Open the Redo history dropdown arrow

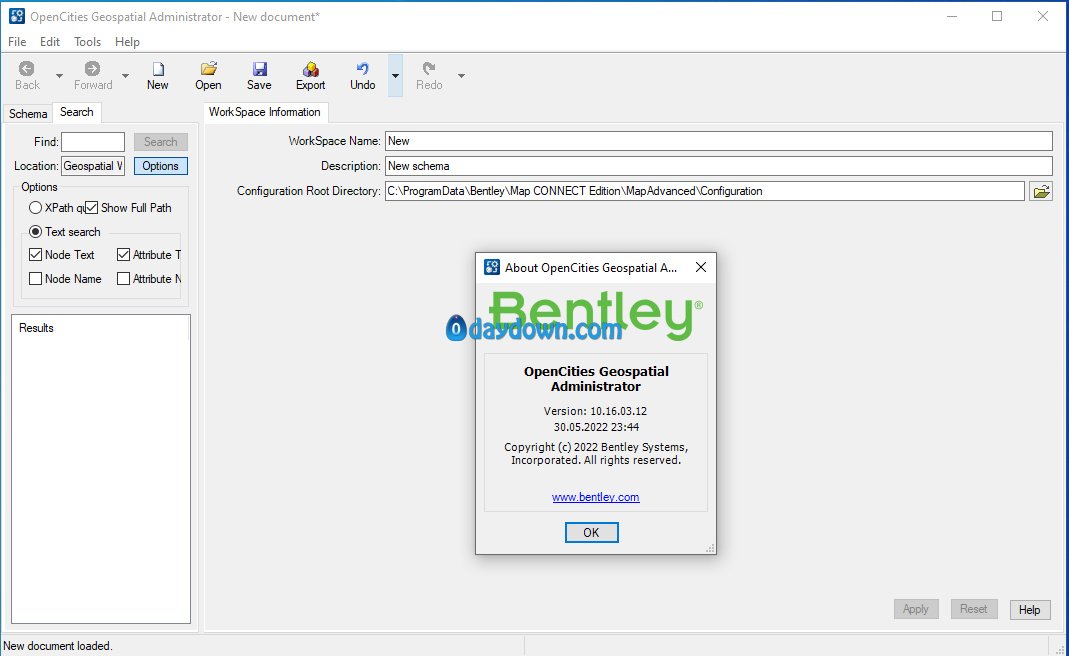(x=462, y=76)
